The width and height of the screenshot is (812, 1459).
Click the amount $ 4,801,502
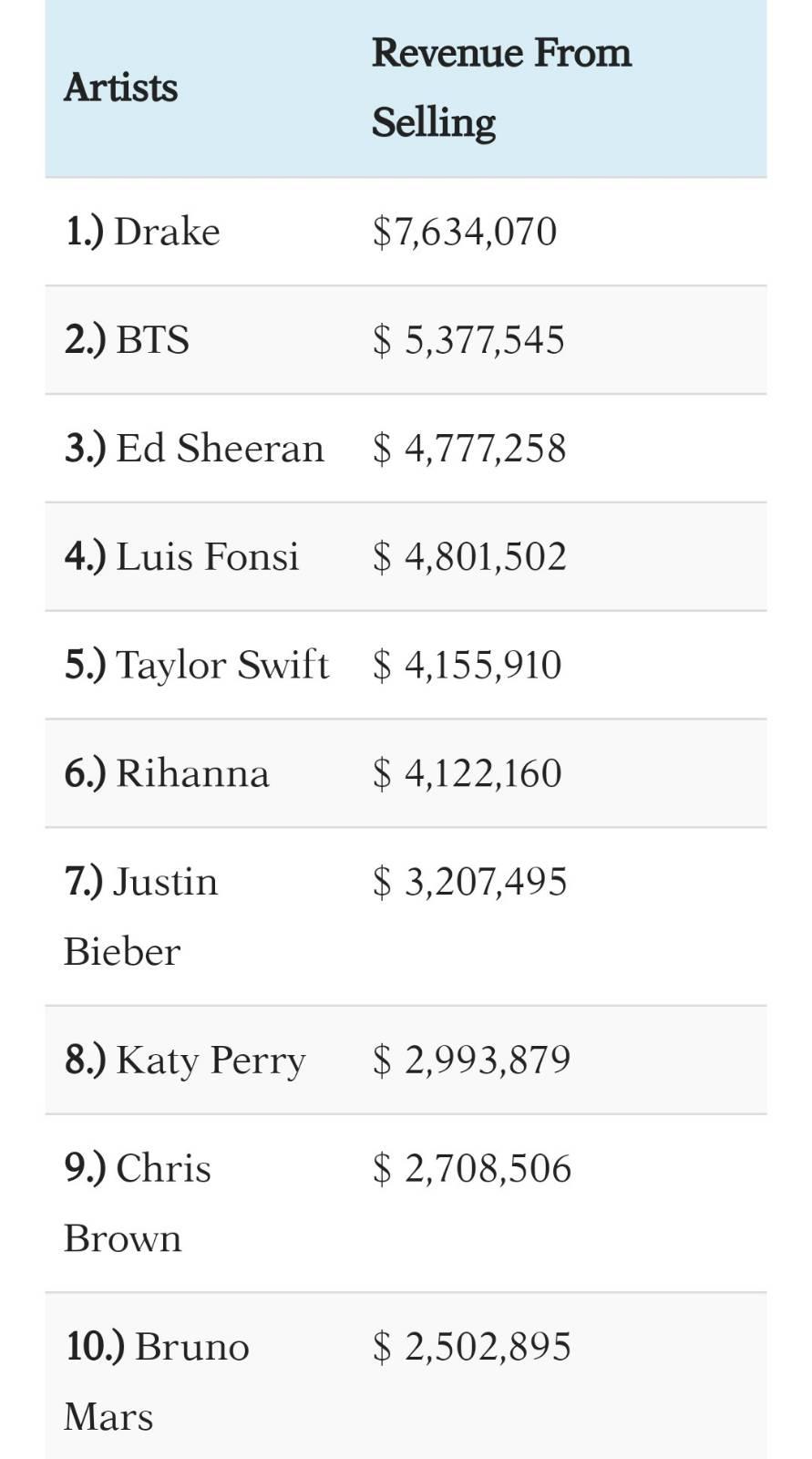point(469,557)
